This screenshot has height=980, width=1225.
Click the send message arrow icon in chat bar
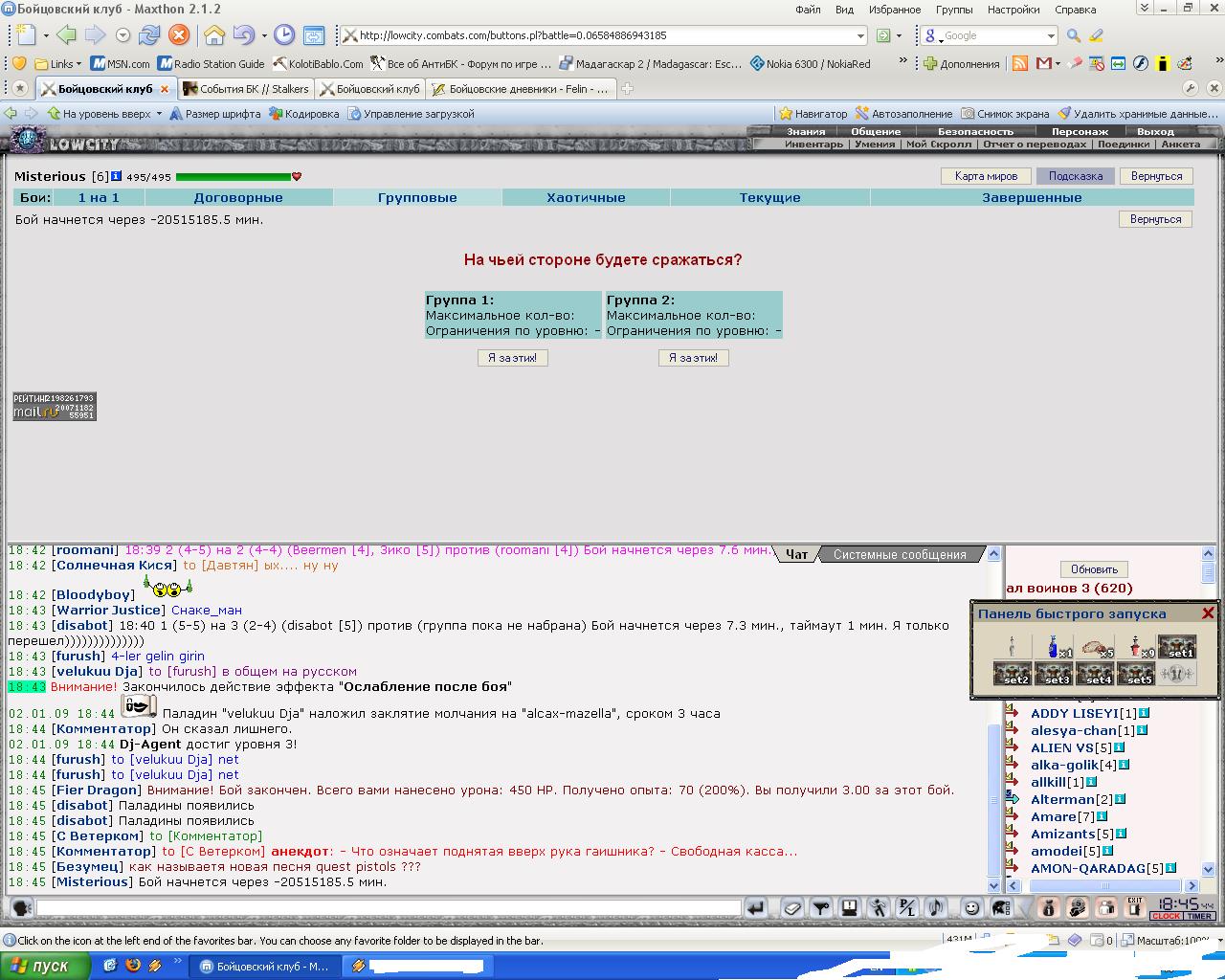pos(756,907)
